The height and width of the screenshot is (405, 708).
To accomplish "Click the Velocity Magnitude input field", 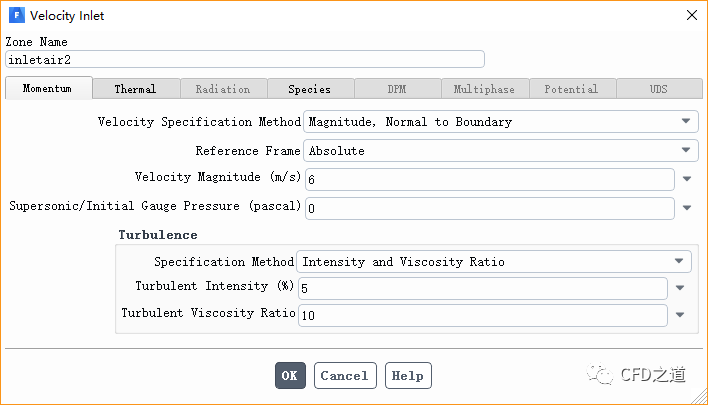I will tap(488, 180).
